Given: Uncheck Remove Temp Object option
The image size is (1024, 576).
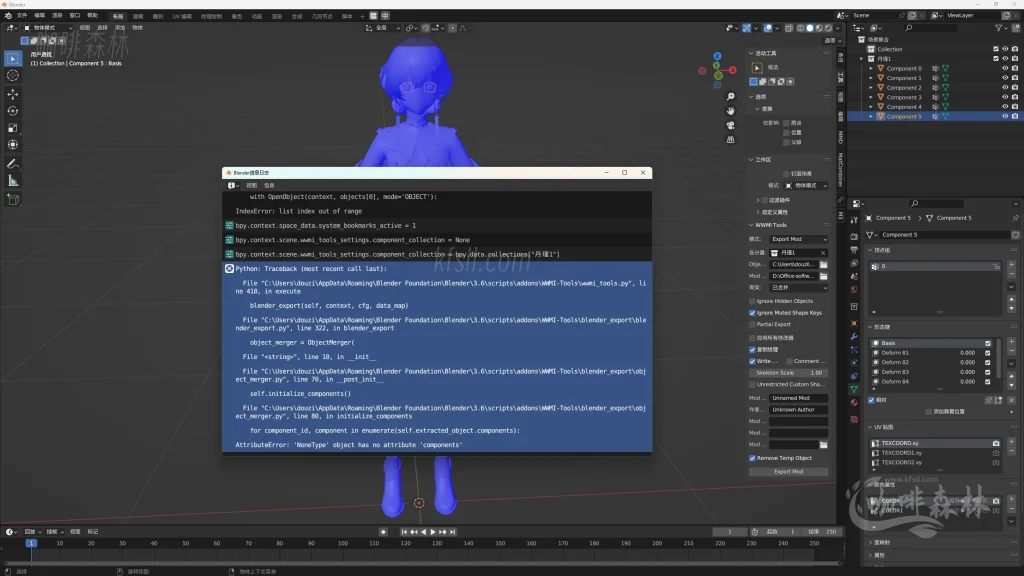Looking at the screenshot, I should [x=753, y=458].
